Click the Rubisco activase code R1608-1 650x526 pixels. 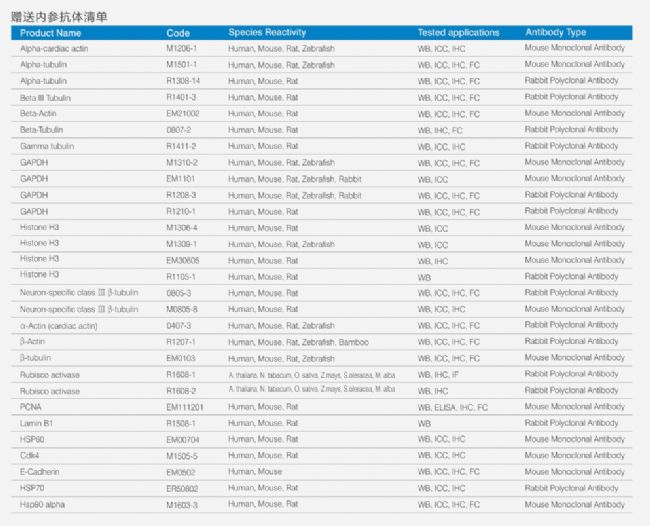pos(182,374)
